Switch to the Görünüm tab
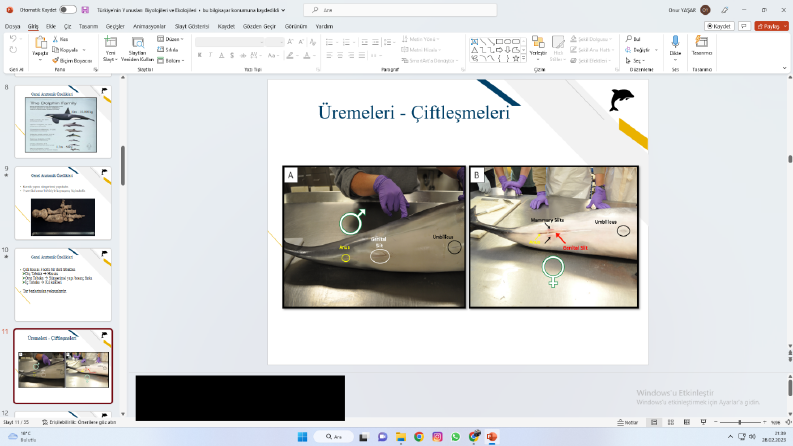The image size is (793, 446). point(295,26)
